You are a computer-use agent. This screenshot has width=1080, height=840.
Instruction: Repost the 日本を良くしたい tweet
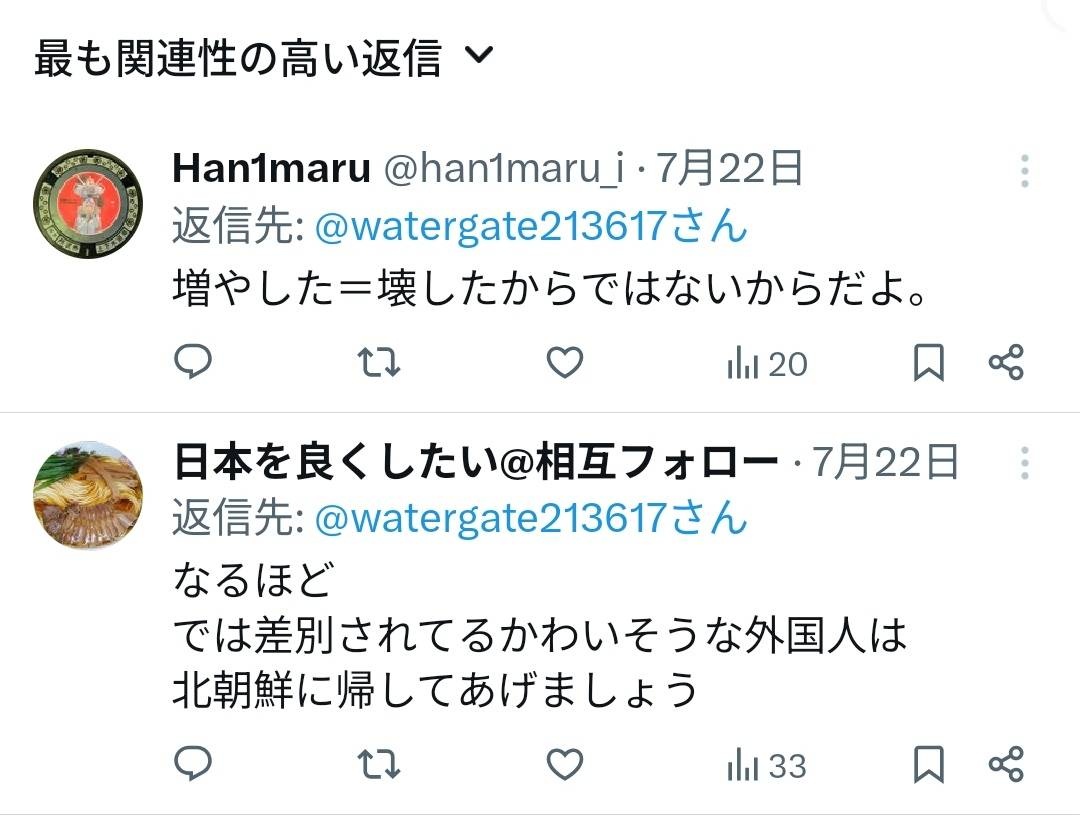(379, 764)
